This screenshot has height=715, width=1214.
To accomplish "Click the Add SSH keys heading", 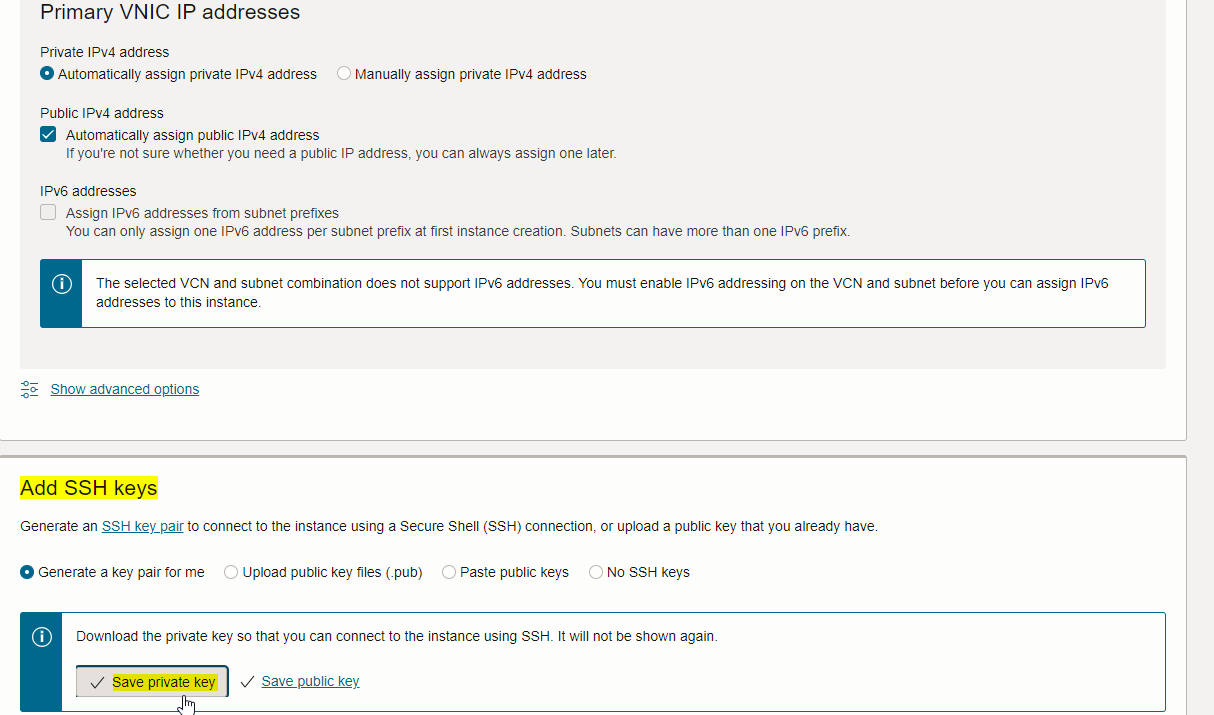I will pos(89,488).
